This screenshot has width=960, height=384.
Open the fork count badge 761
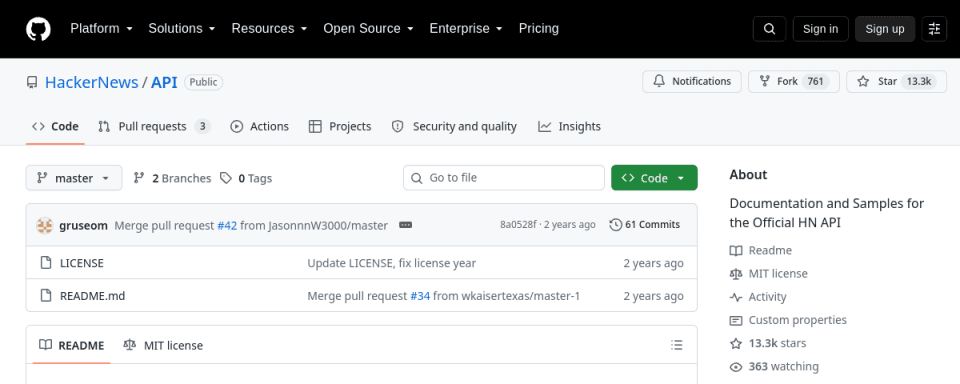(x=816, y=81)
